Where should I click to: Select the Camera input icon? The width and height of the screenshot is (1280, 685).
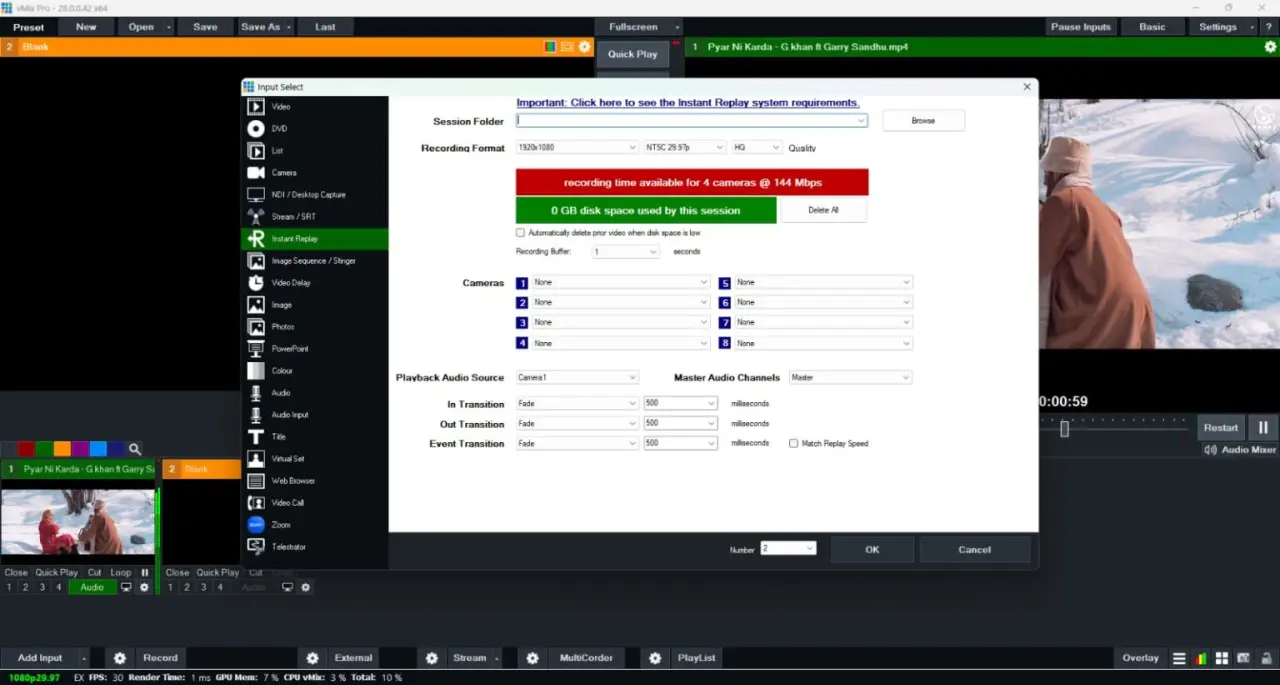[256, 172]
